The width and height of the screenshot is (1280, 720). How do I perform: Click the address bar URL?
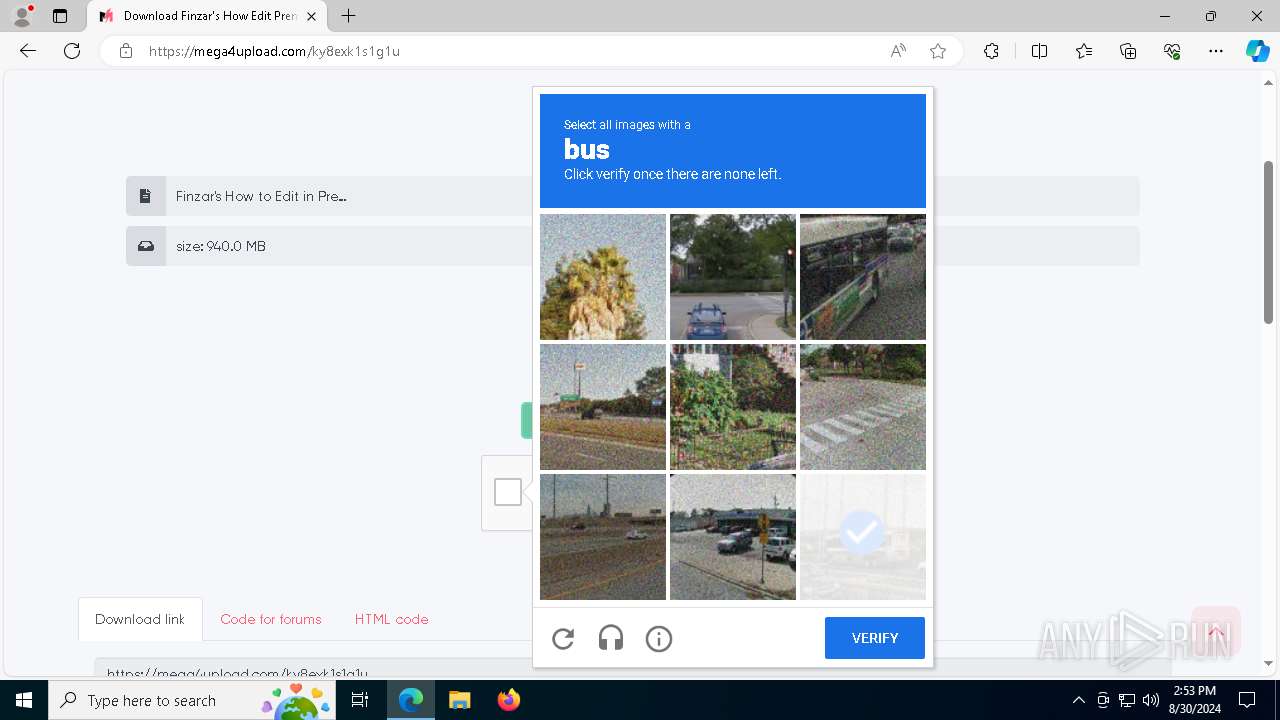pos(274,51)
